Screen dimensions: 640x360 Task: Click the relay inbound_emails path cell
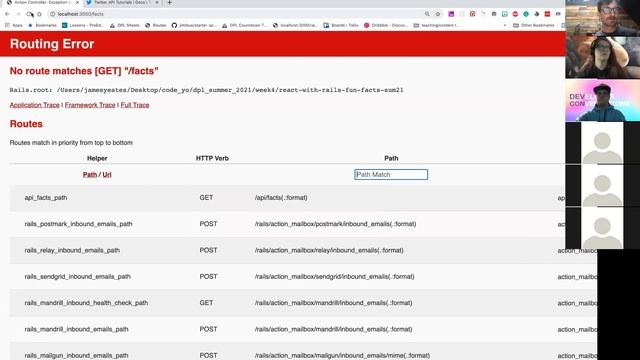[329, 250]
